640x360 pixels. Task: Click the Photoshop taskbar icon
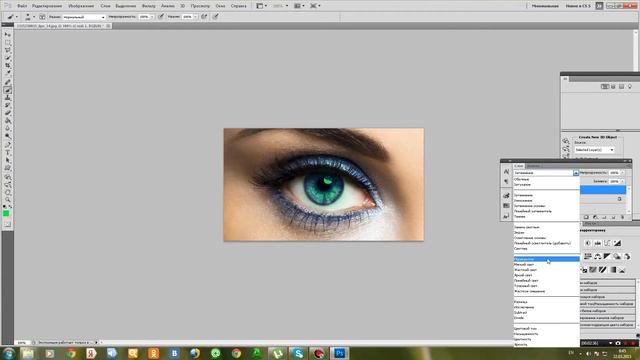(x=339, y=353)
